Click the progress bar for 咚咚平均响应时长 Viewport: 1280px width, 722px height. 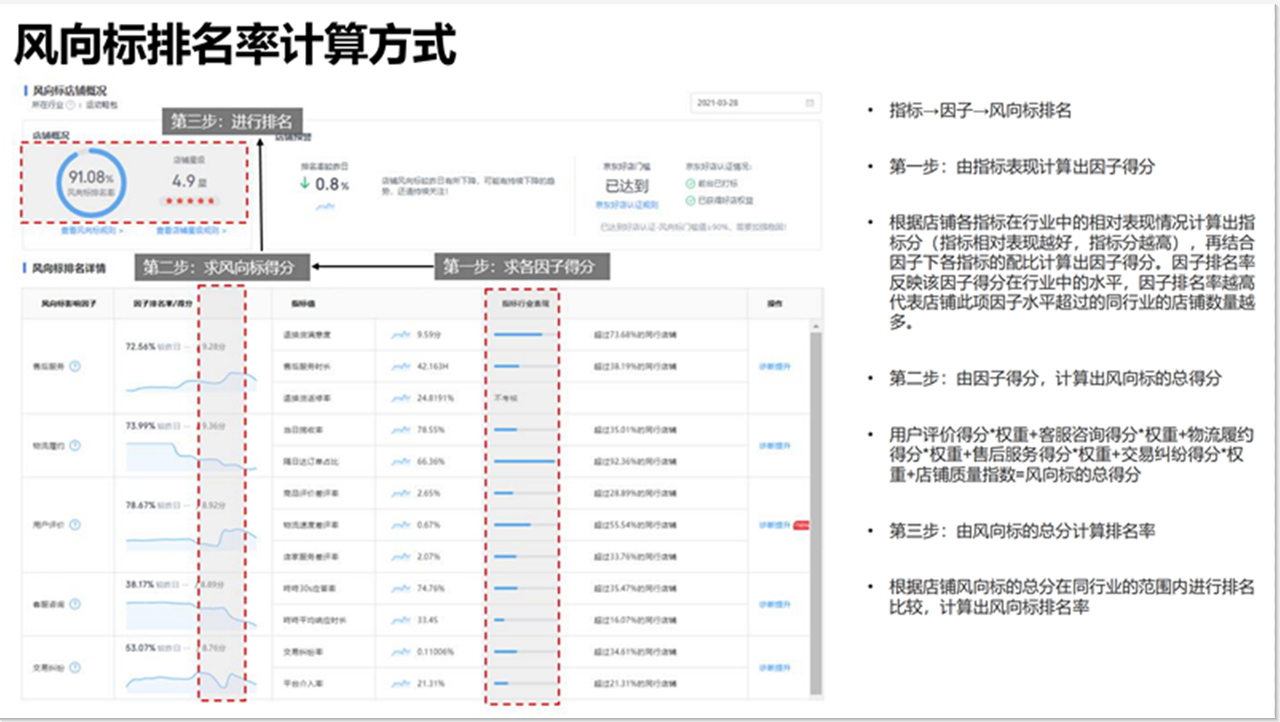526,619
